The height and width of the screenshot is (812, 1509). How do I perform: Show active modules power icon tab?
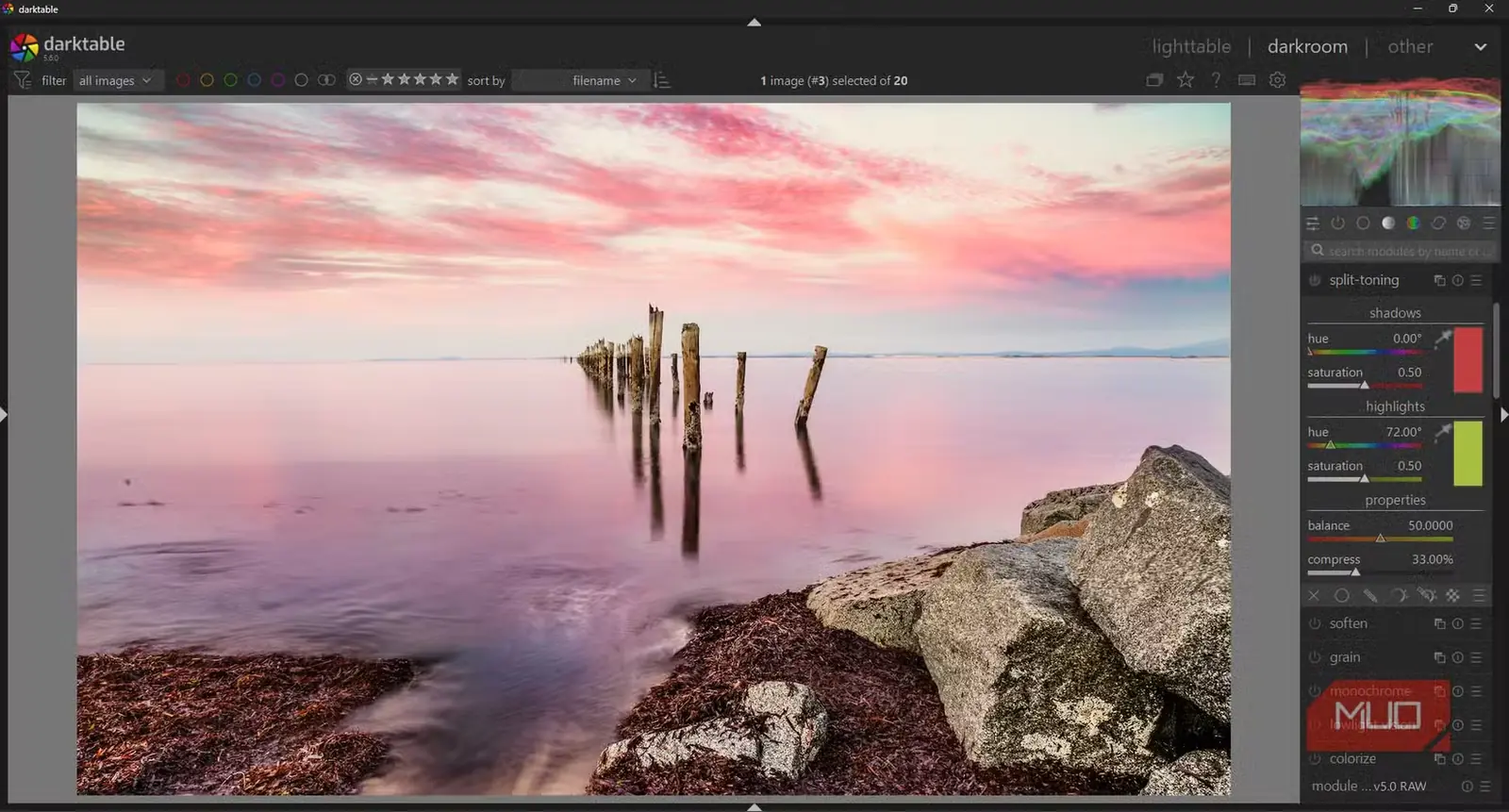tap(1338, 224)
